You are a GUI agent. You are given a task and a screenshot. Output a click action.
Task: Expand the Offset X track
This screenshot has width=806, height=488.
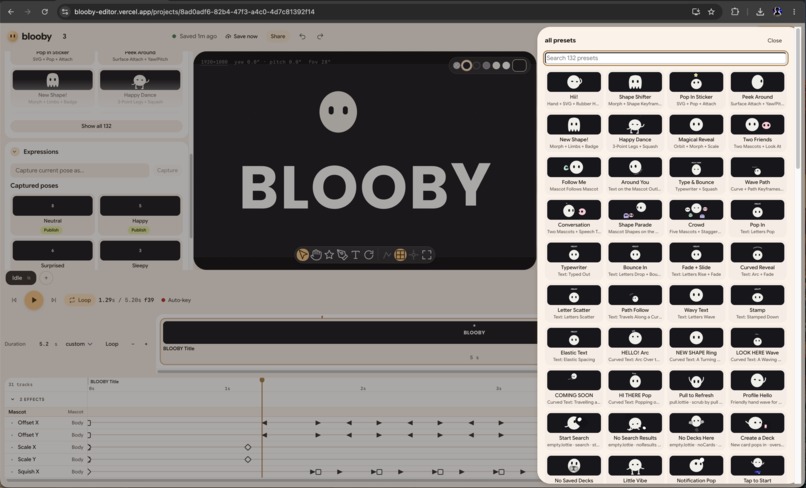(12, 423)
